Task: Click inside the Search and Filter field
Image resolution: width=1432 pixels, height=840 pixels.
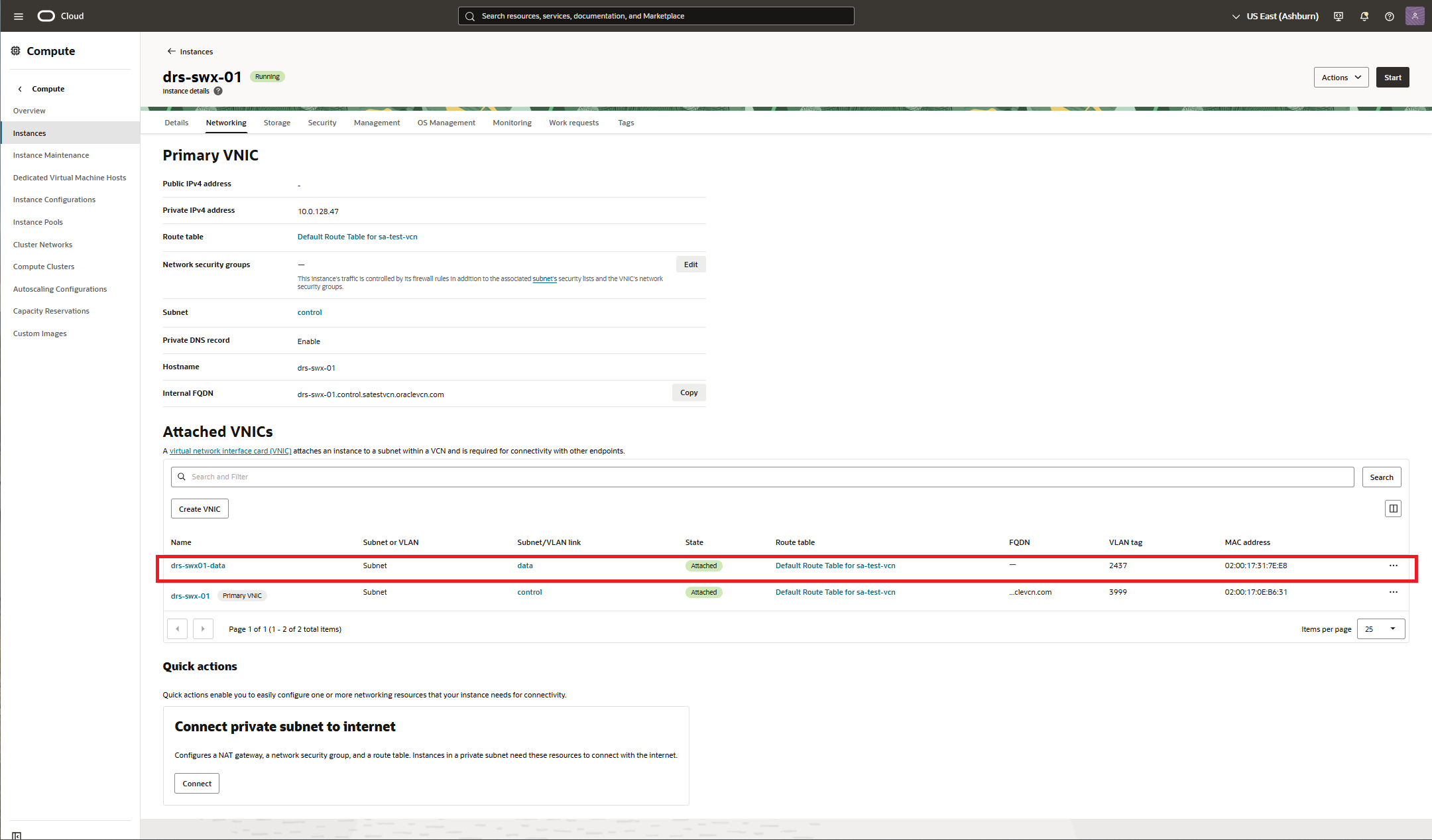Action: tap(464, 477)
